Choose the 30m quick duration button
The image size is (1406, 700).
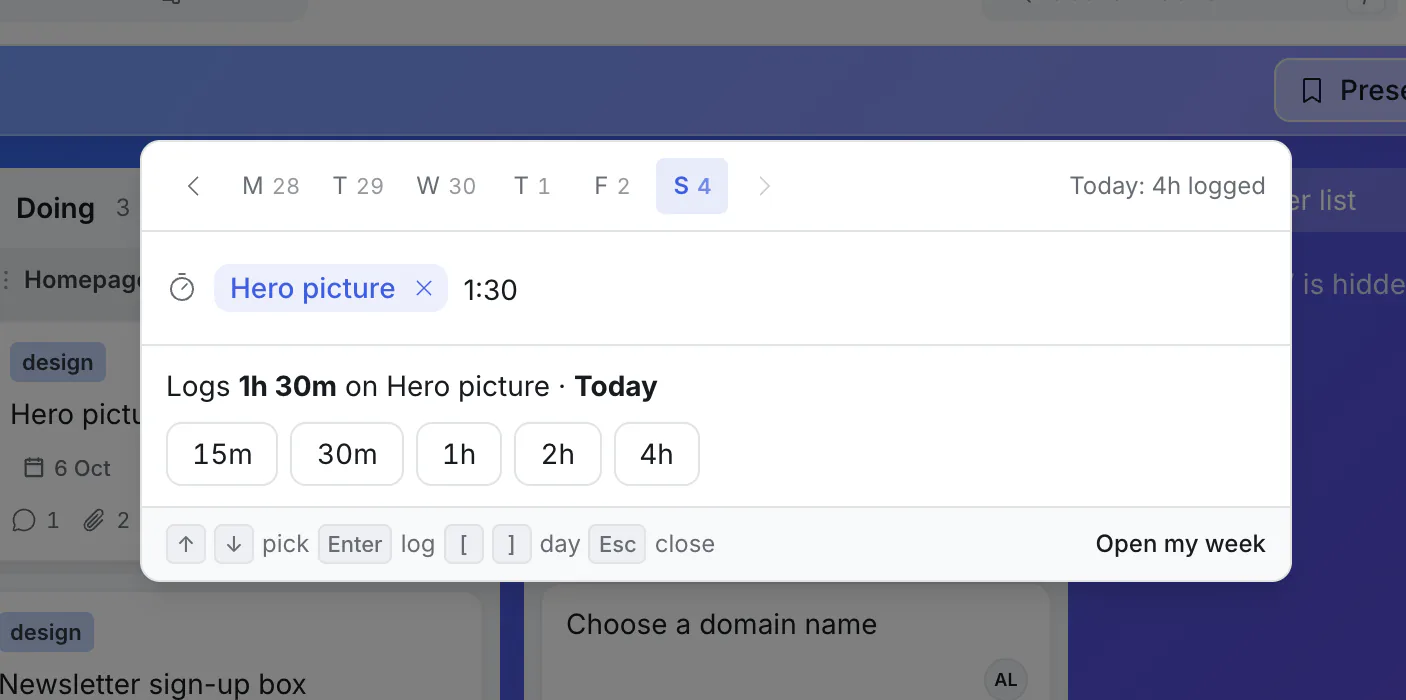point(347,454)
